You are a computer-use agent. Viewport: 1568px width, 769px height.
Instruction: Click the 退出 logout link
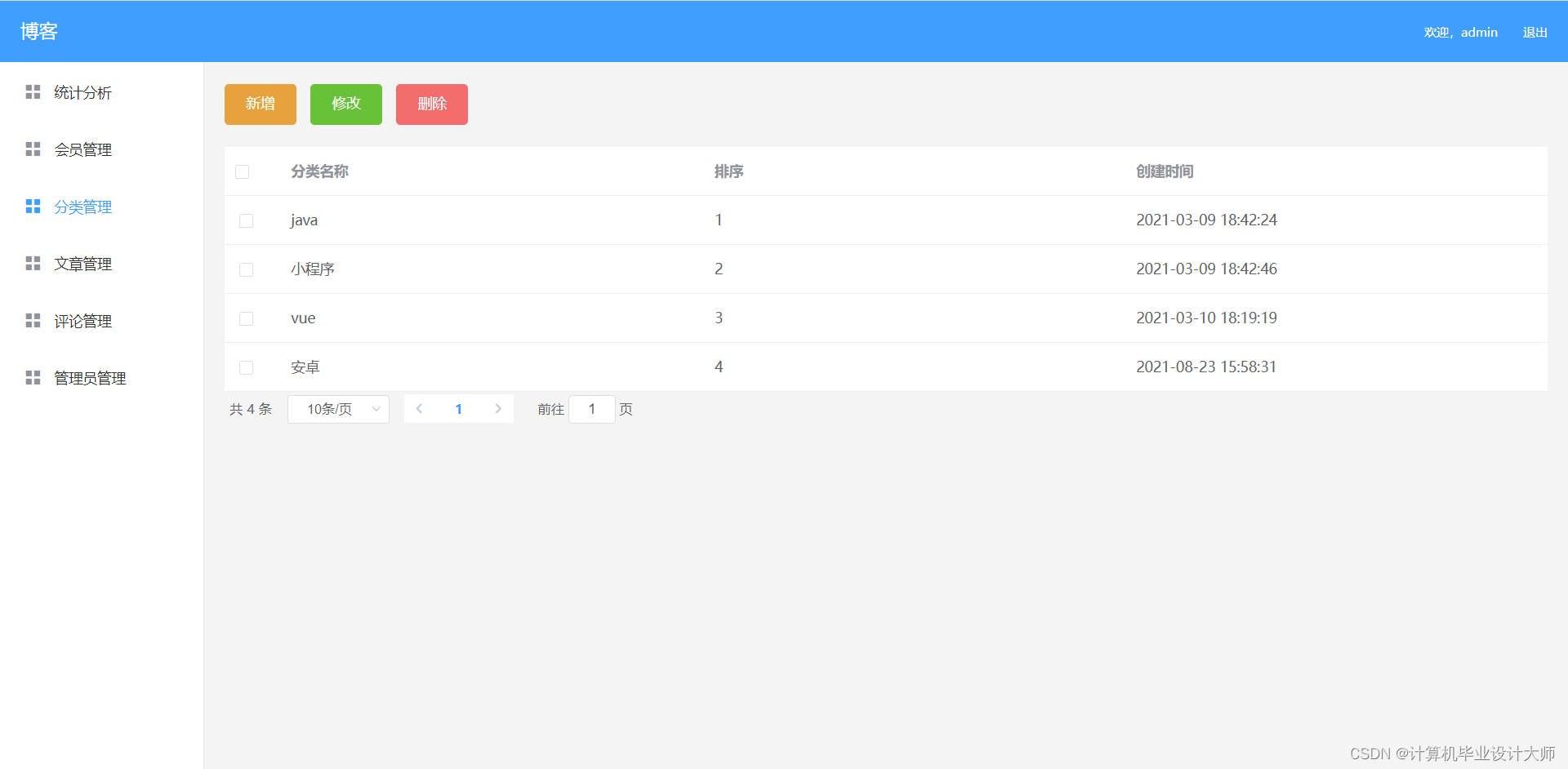[x=1535, y=33]
